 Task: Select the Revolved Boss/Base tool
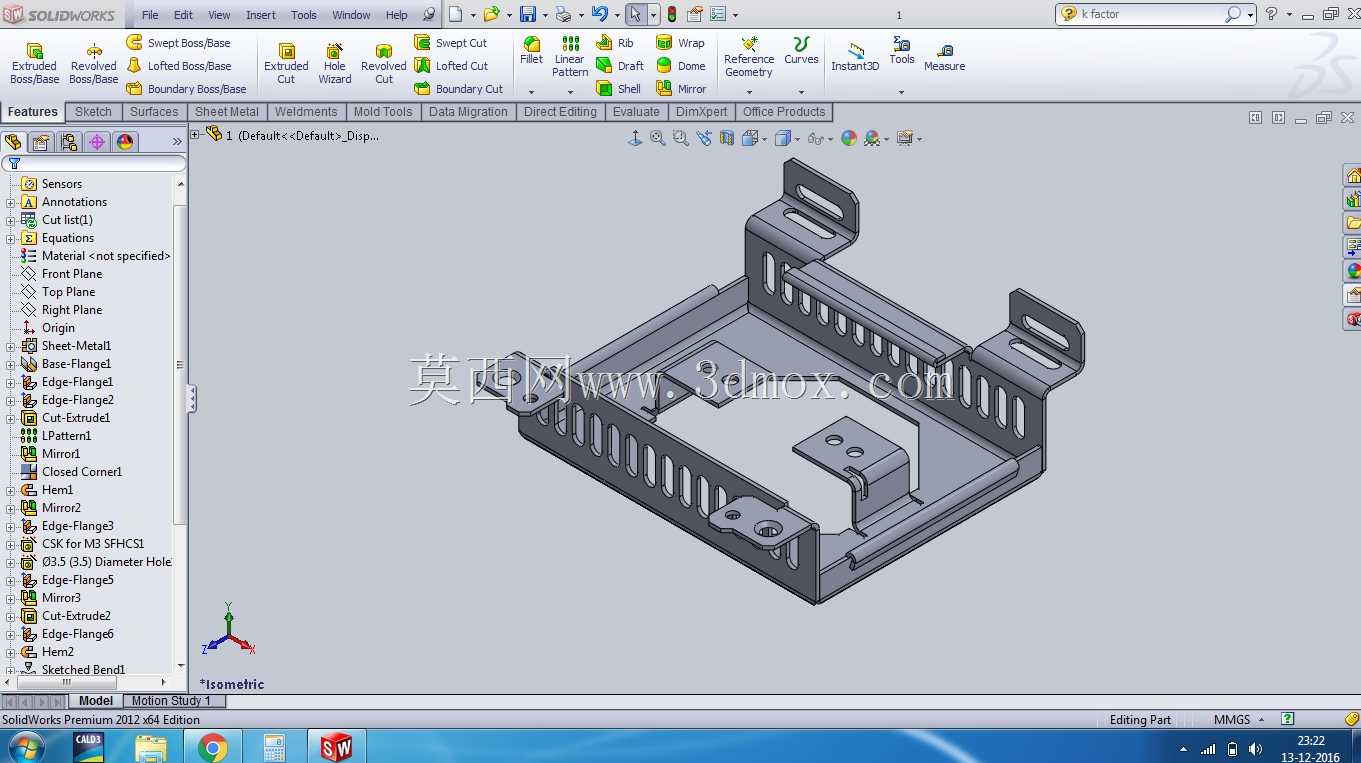[94, 64]
